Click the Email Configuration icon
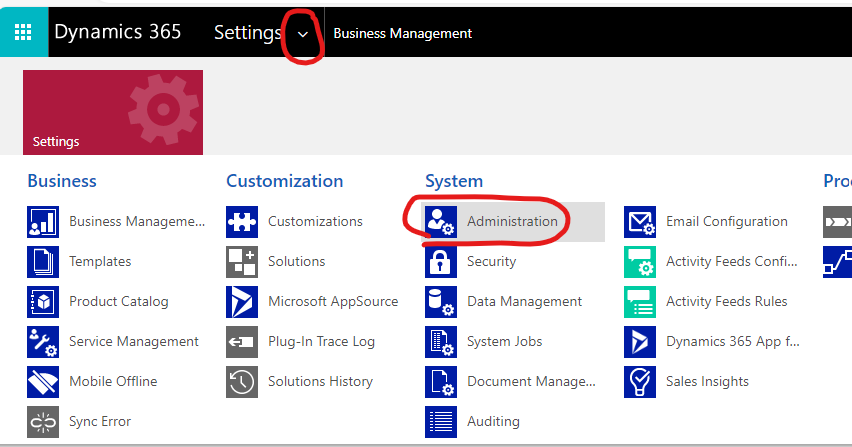Viewport: 852px width, 447px height. 640,222
